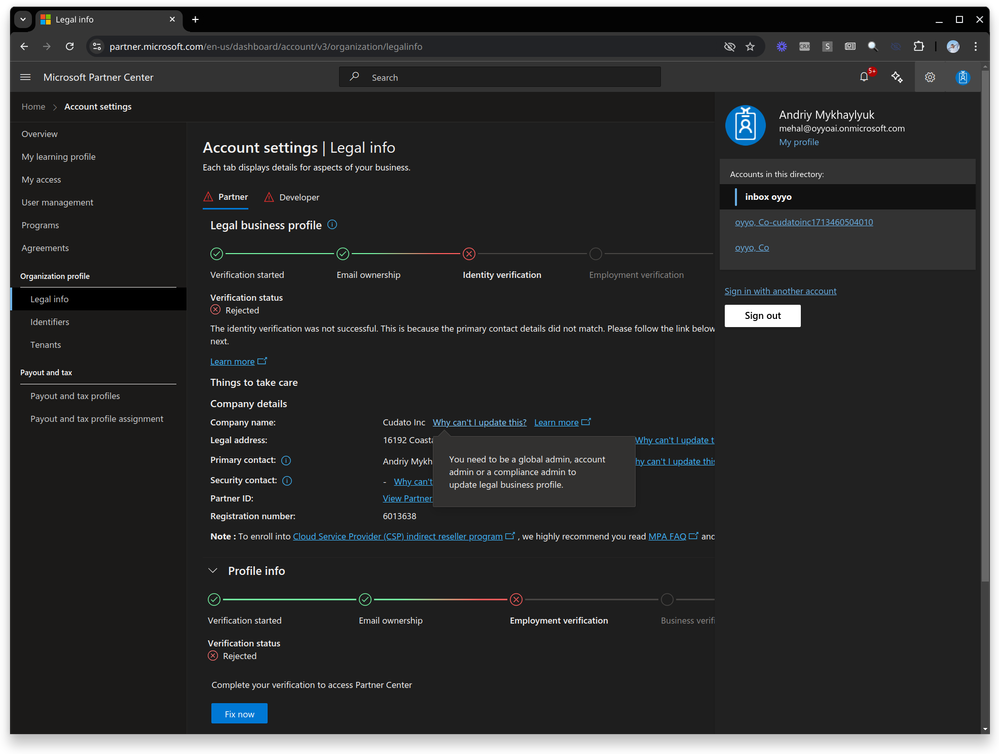This screenshot has height=754, width=999.
Task: Click the info icon next to Security contact
Action: [287, 481]
